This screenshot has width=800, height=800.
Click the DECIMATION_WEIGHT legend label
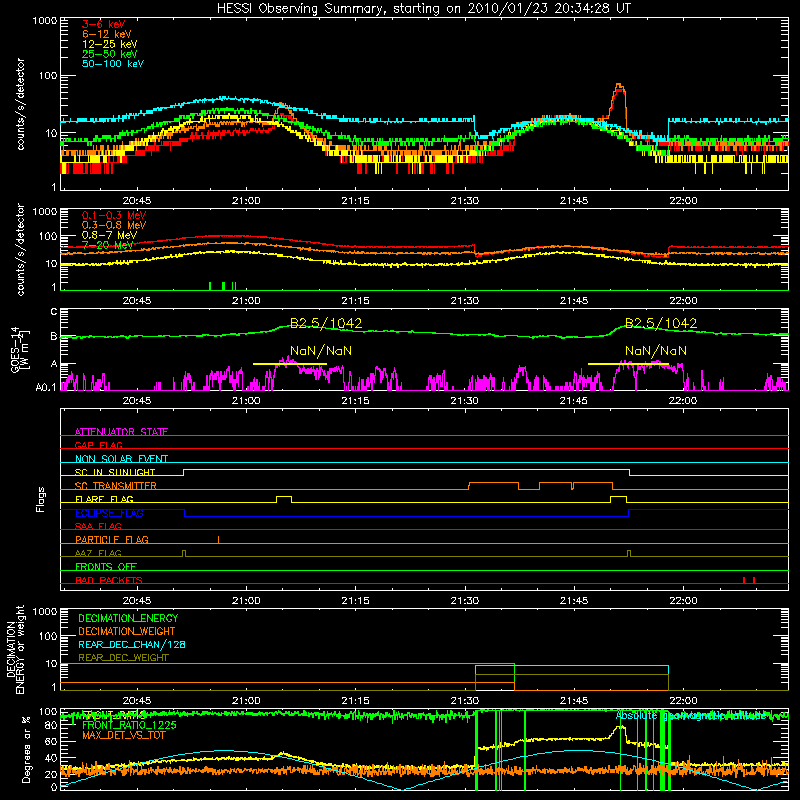(127, 631)
